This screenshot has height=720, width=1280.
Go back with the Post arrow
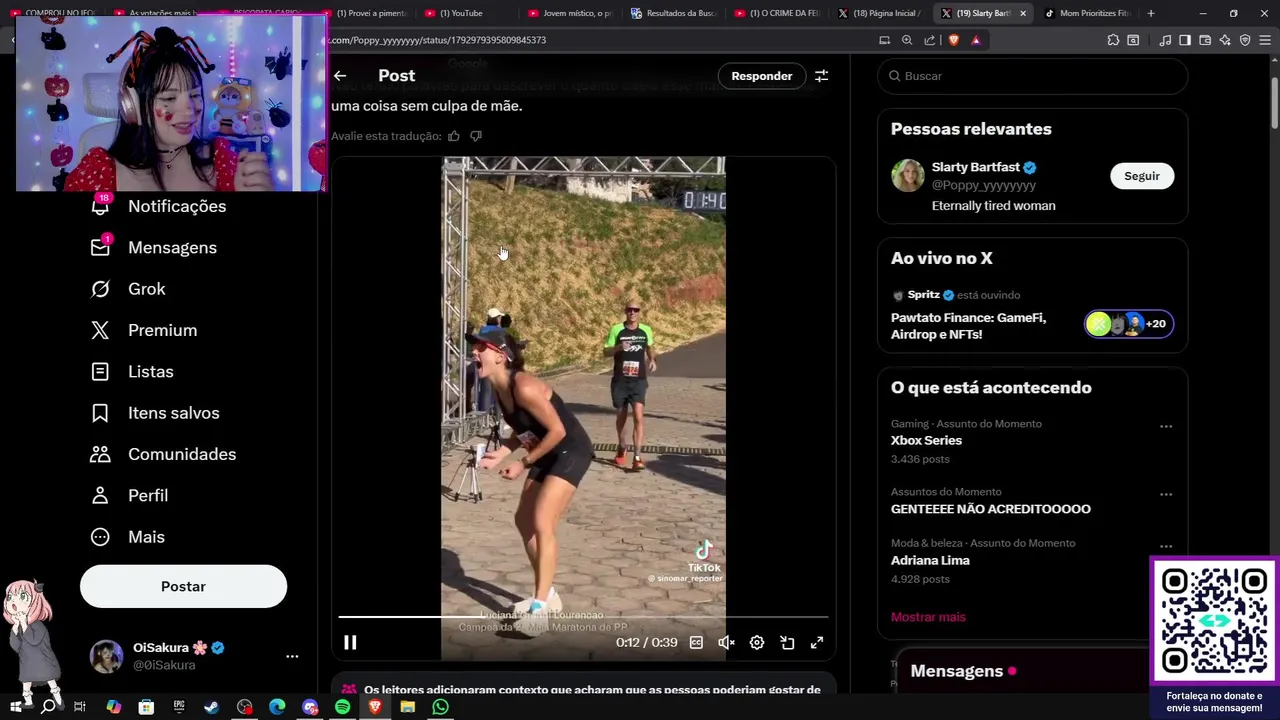[x=340, y=76]
